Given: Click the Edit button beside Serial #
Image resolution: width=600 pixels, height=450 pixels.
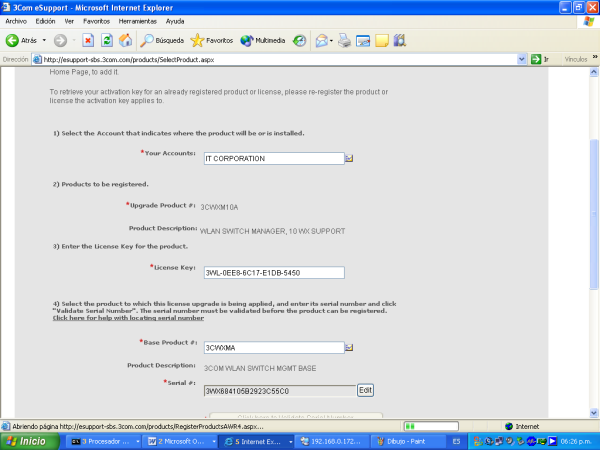Looking at the screenshot, I should coord(365,390).
